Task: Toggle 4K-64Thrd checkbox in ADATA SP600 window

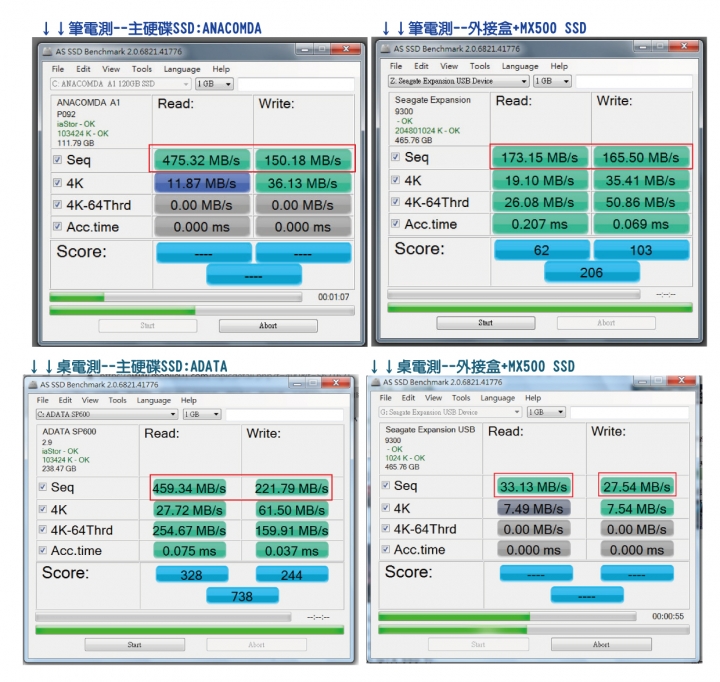Action: pos(43,530)
